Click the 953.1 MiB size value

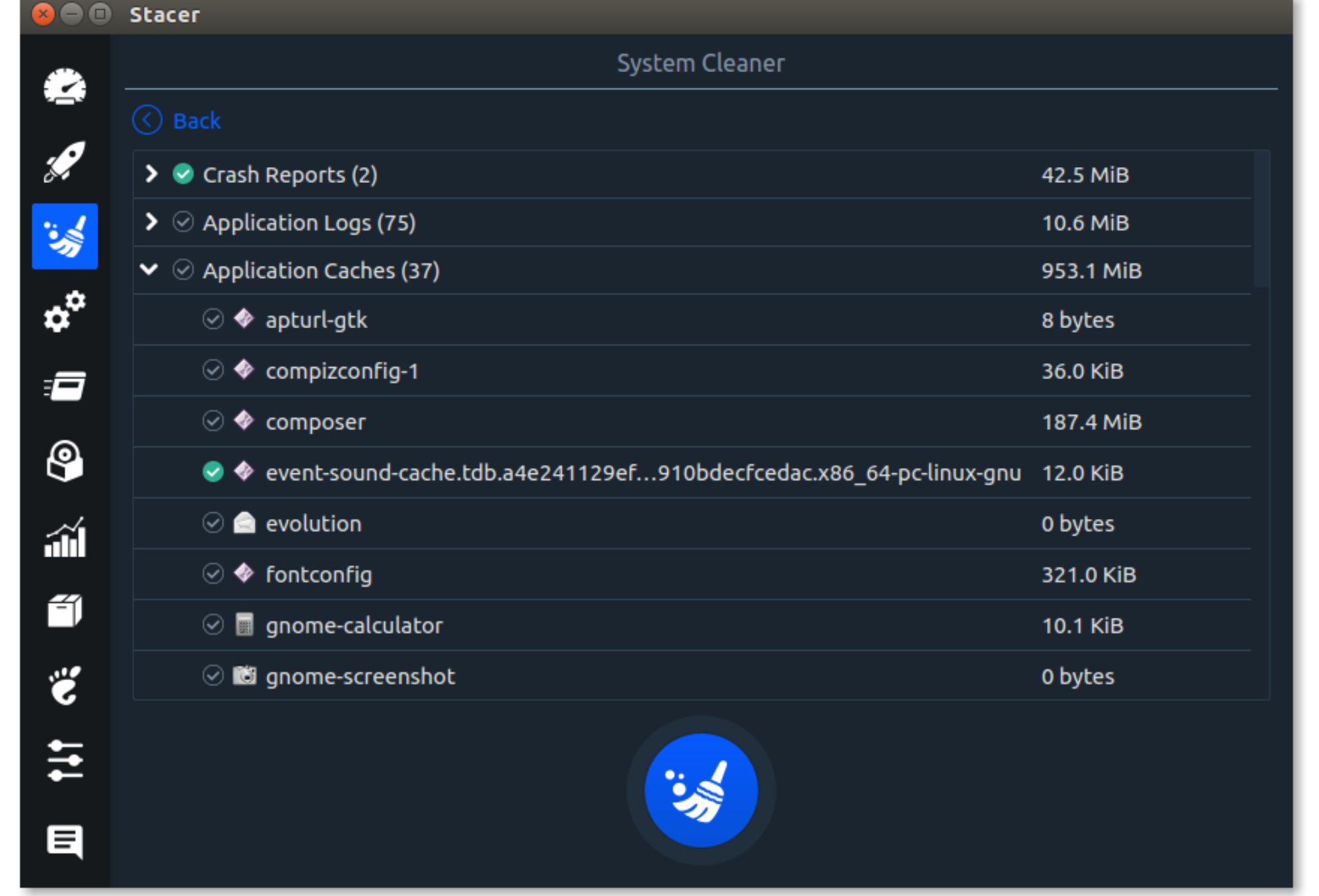(1091, 271)
